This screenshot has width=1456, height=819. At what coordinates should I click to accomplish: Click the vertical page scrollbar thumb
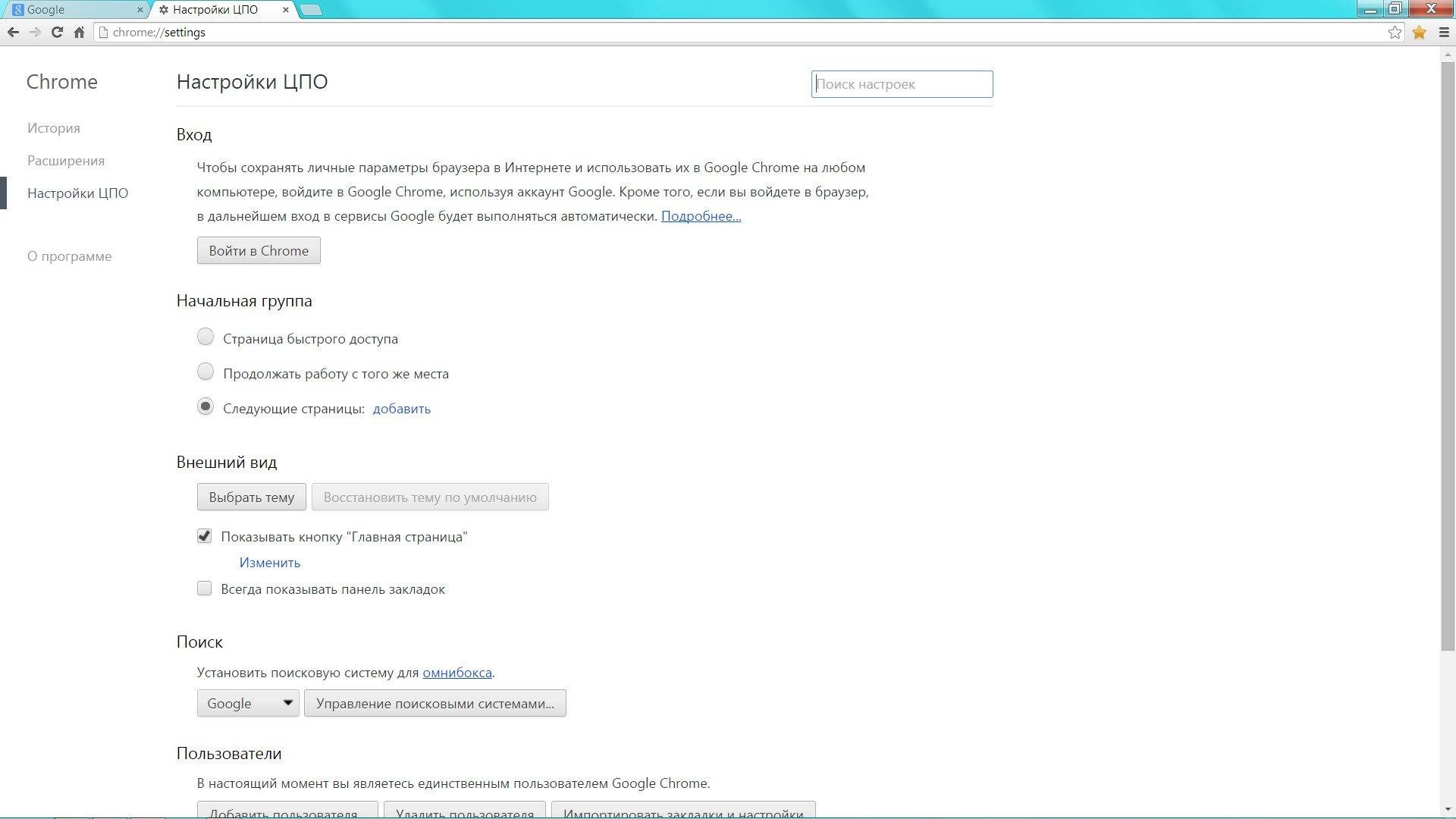point(1448,355)
